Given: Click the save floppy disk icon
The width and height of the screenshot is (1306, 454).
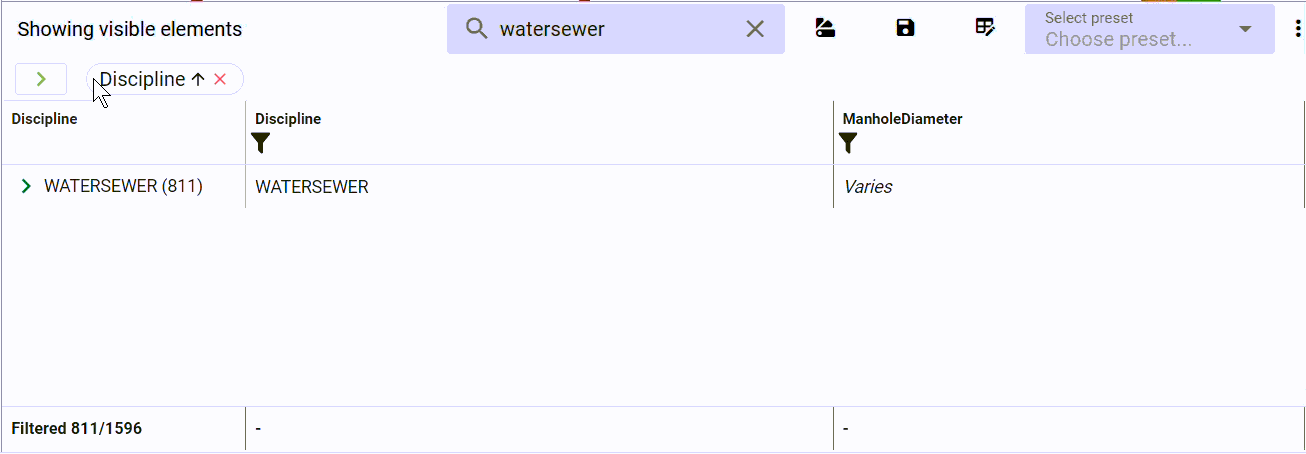Looking at the screenshot, I should [905, 28].
